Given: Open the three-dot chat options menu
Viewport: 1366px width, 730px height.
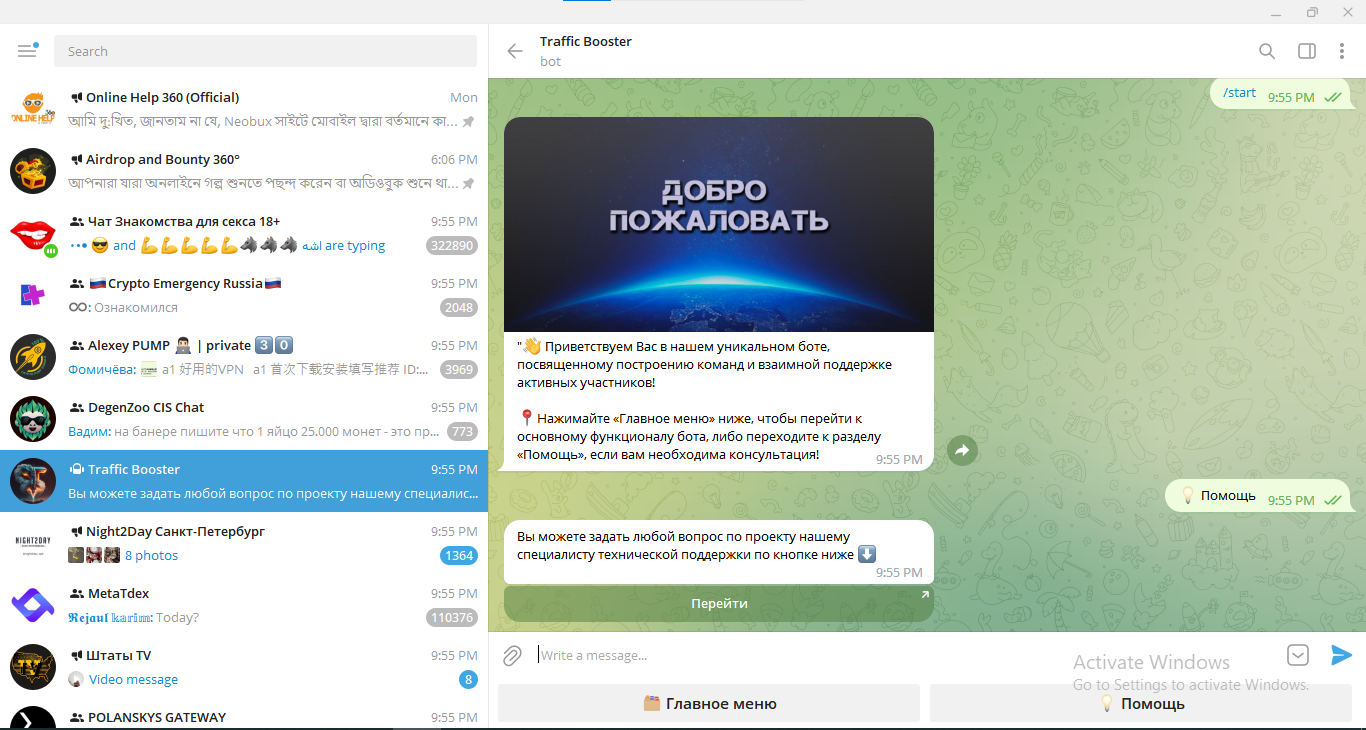Looking at the screenshot, I should (1342, 51).
